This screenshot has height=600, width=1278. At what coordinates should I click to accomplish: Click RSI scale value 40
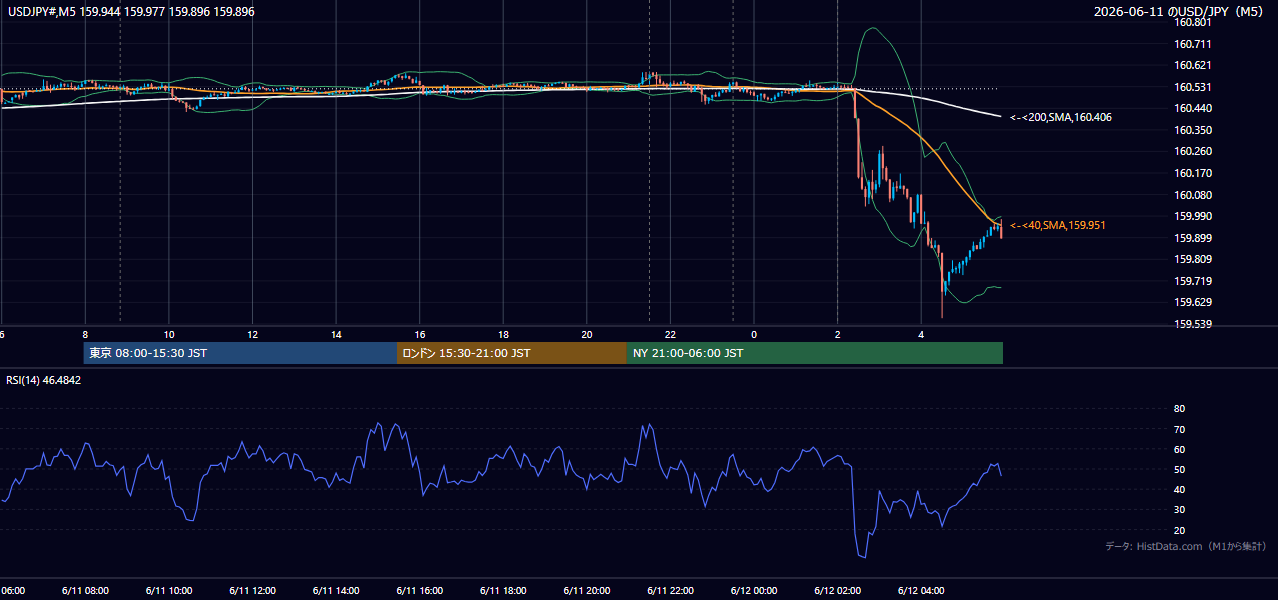pyautogui.click(x=1179, y=490)
